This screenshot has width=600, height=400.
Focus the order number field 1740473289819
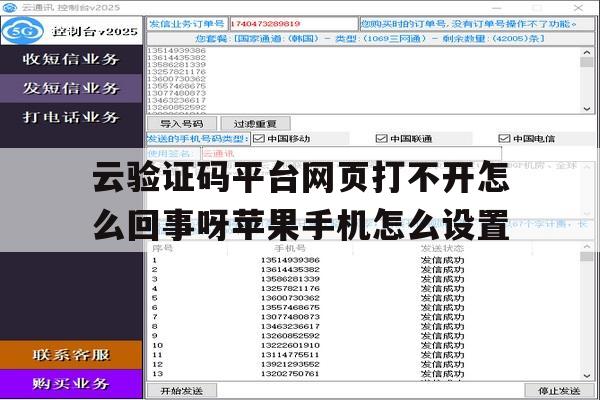(x=293, y=24)
